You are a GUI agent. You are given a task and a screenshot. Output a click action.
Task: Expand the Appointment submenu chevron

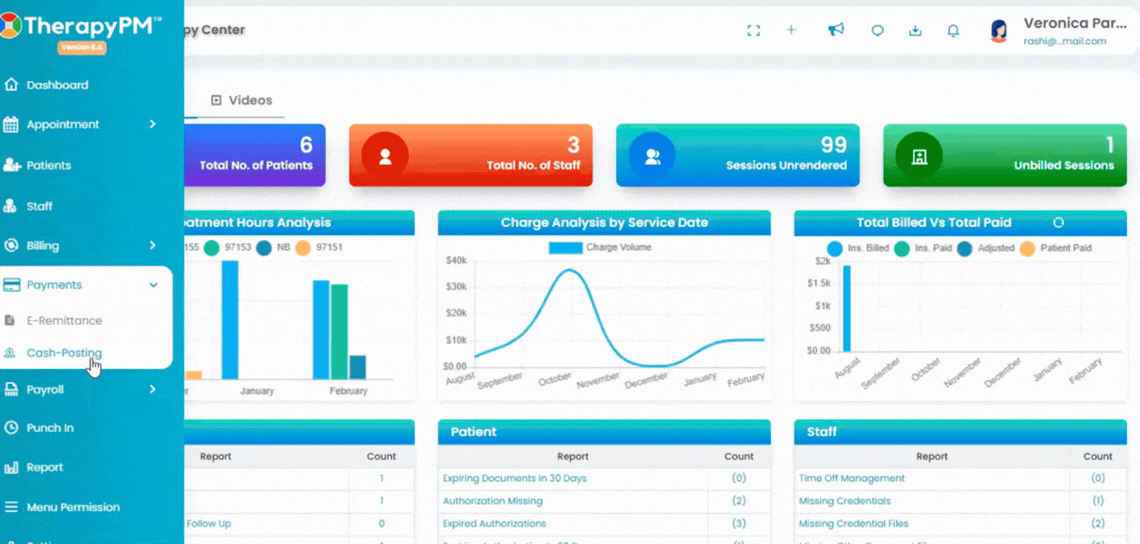tap(153, 124)
